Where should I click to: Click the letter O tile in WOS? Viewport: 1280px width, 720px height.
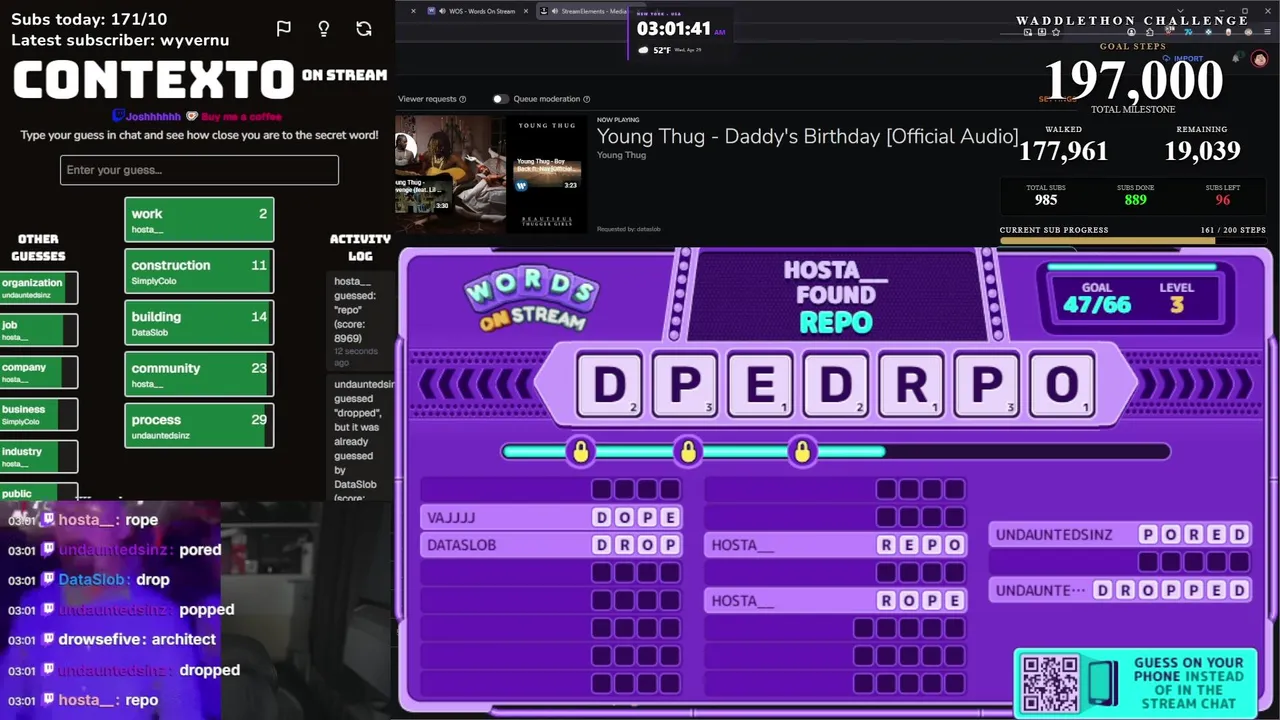pos(1062,384)
